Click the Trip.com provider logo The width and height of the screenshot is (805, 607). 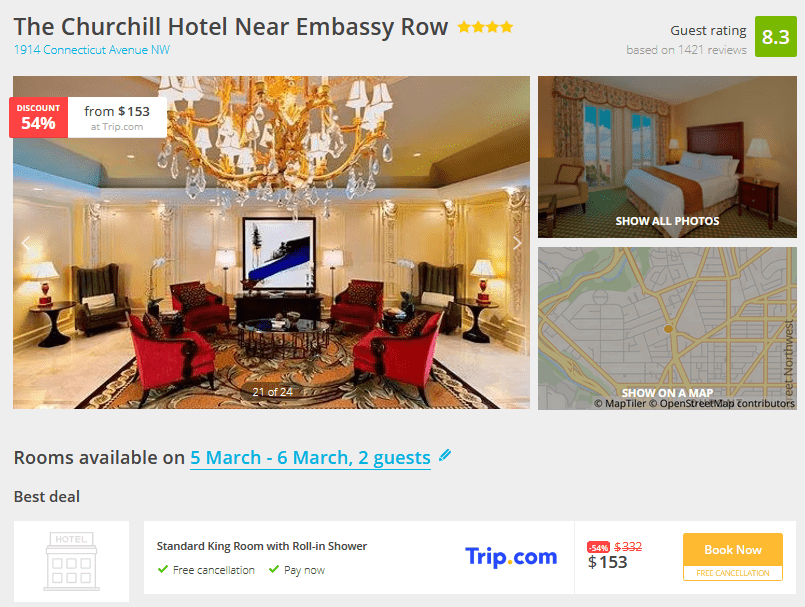pos(511,557)
